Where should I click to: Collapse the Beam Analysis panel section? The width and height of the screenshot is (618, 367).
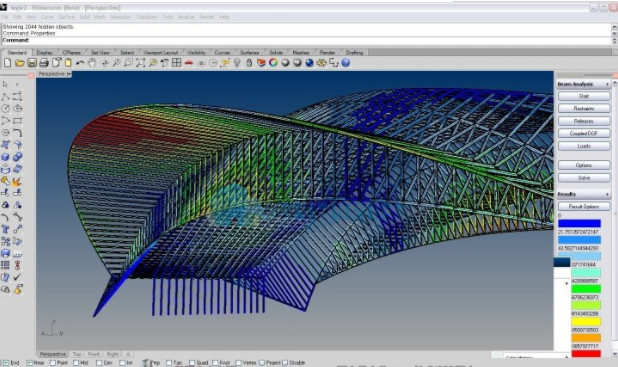pos(607,84)
